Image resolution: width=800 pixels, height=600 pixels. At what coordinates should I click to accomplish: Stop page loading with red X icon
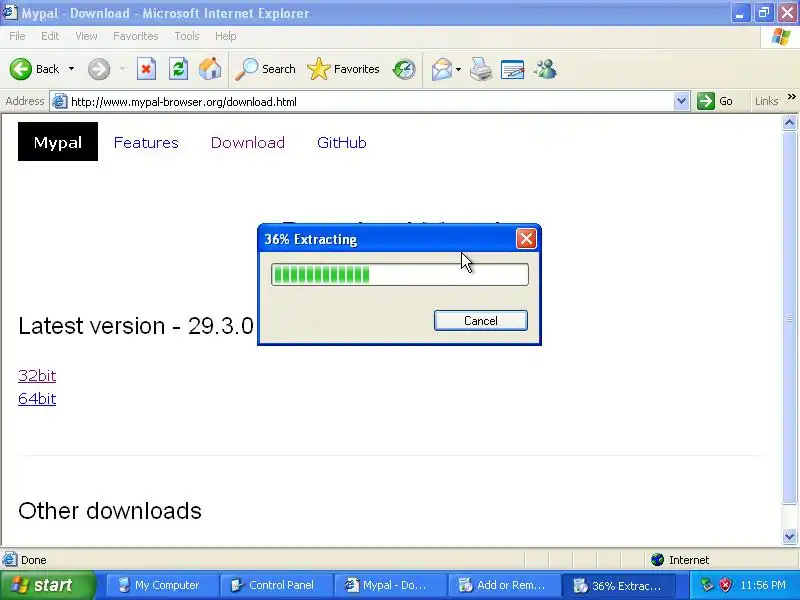(146, 69)
